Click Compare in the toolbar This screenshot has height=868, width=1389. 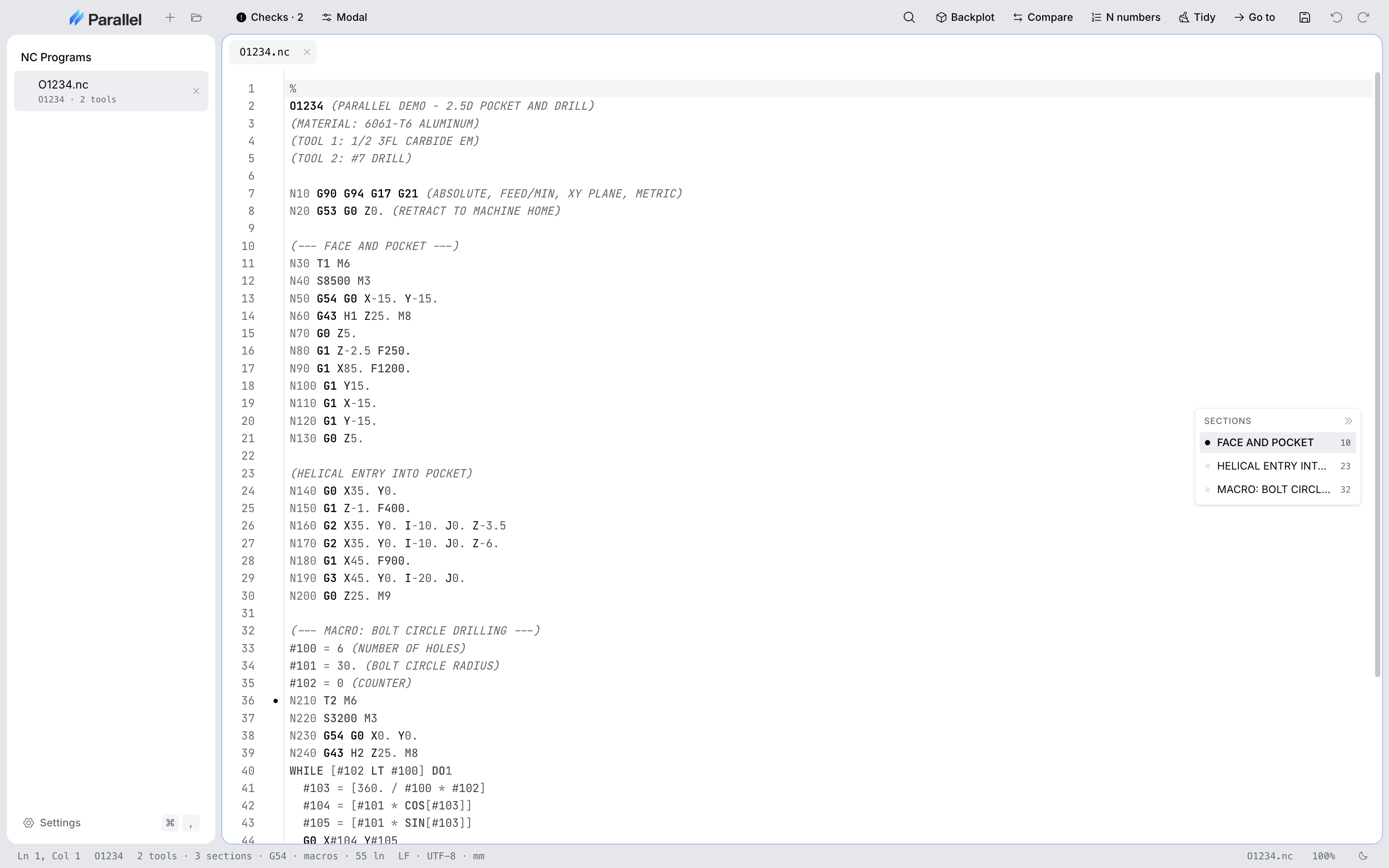(x=1043, y=17)
